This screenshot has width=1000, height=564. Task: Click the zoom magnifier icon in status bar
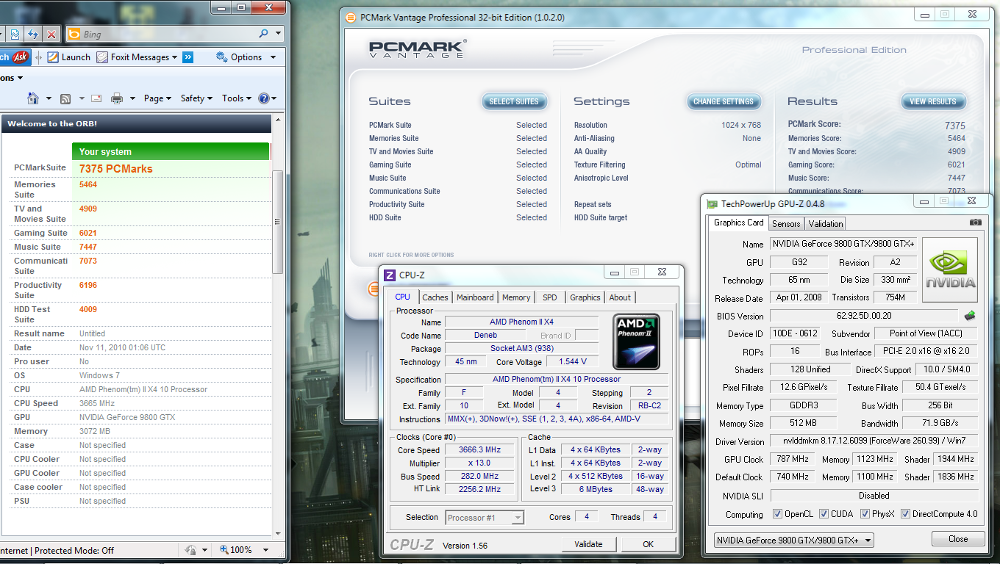[x=224, y=549]
